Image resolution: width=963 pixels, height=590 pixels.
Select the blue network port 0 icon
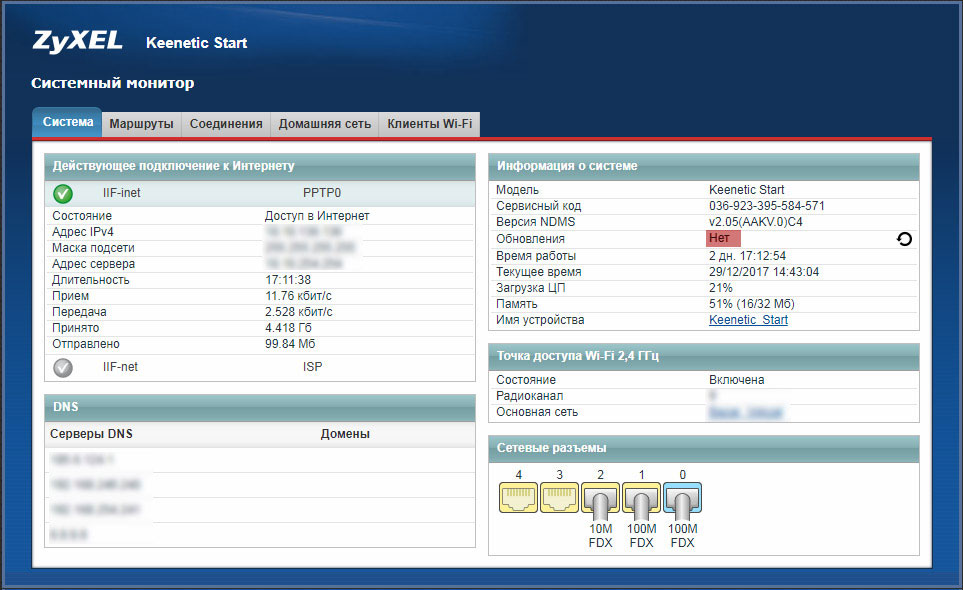[682, 497]
